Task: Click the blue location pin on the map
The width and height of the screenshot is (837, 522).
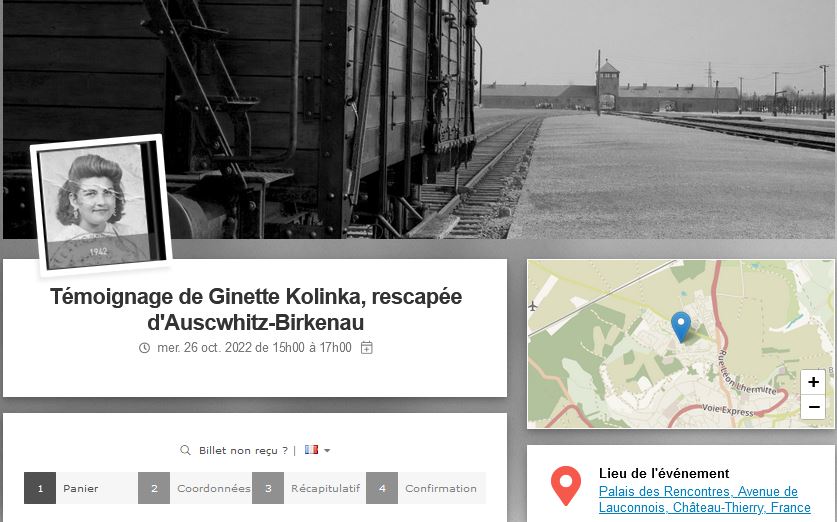Action: pos(681,327)
